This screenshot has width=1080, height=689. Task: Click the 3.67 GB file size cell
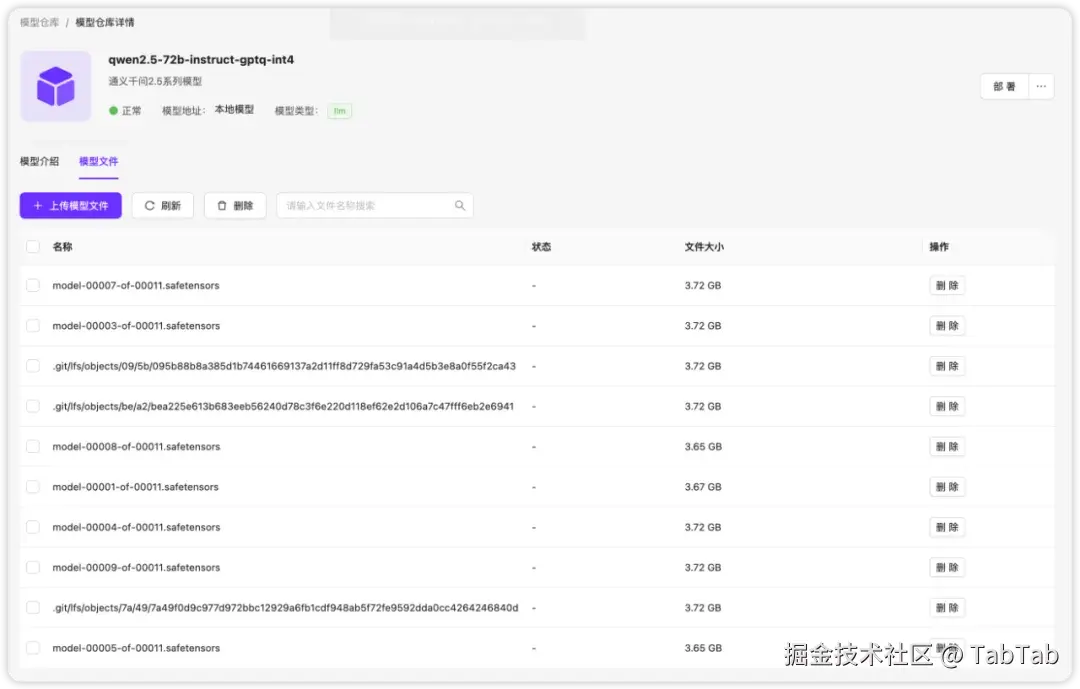[x=703, y=487]
